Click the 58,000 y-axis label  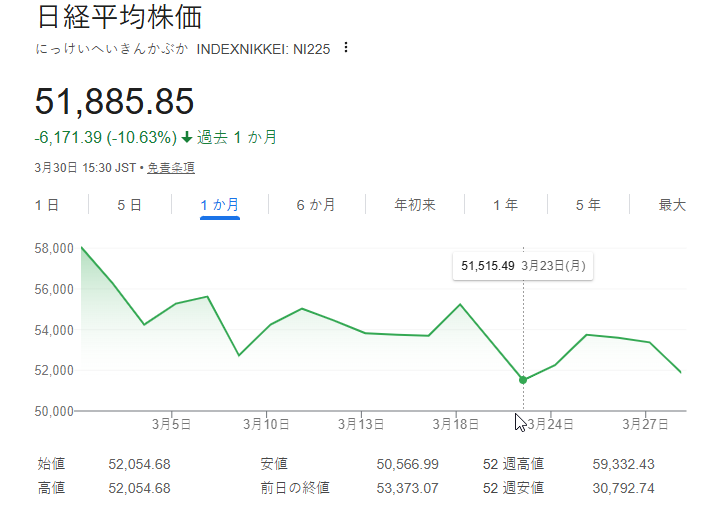[x=54, y=248]
